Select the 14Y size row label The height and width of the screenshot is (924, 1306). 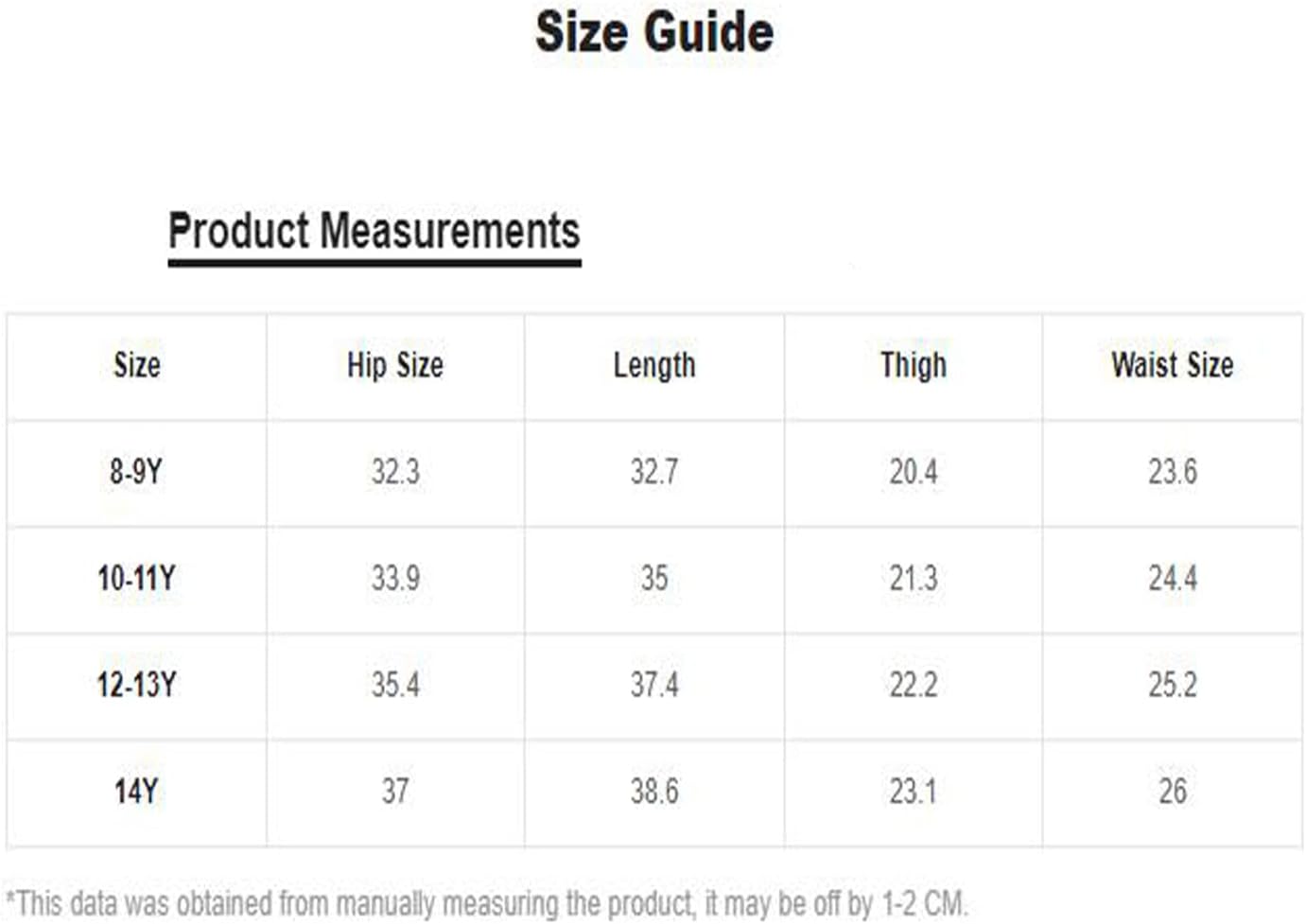coord(136,792)
